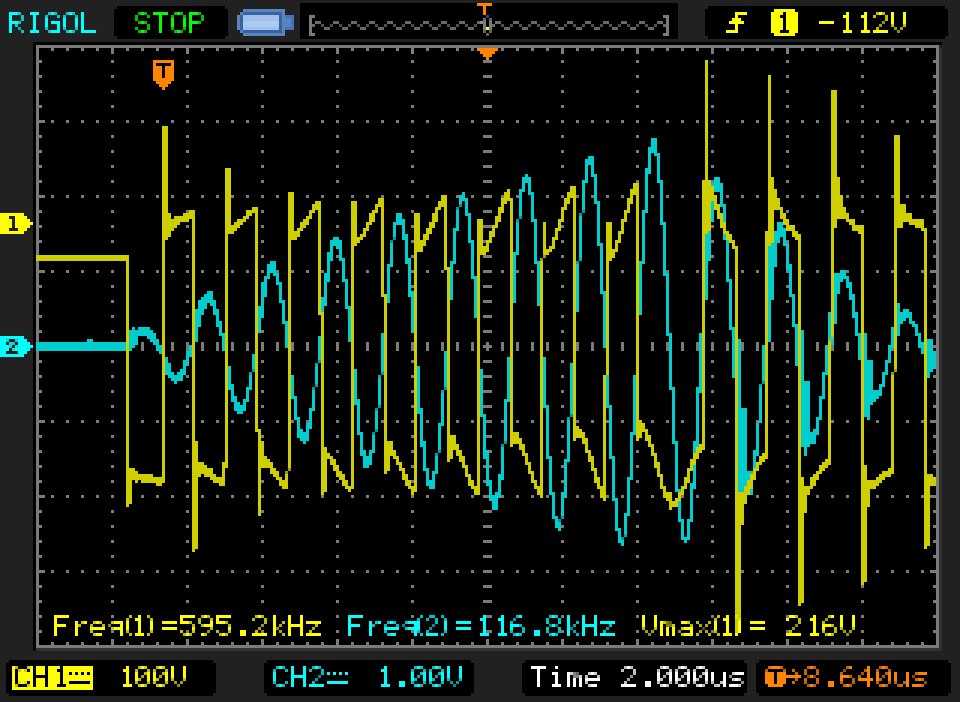This screenshot has width=960, height=702.
Task: Select the cyan channel 2 ground marker
Action: pos(16,347)
